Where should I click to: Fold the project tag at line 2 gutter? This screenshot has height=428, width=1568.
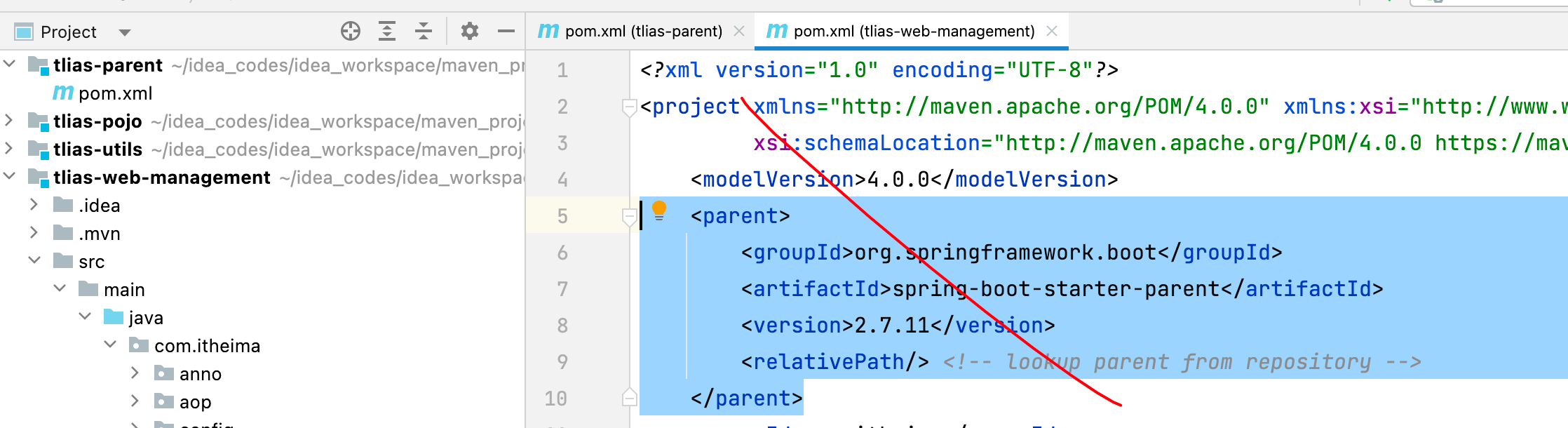(629, 107)
